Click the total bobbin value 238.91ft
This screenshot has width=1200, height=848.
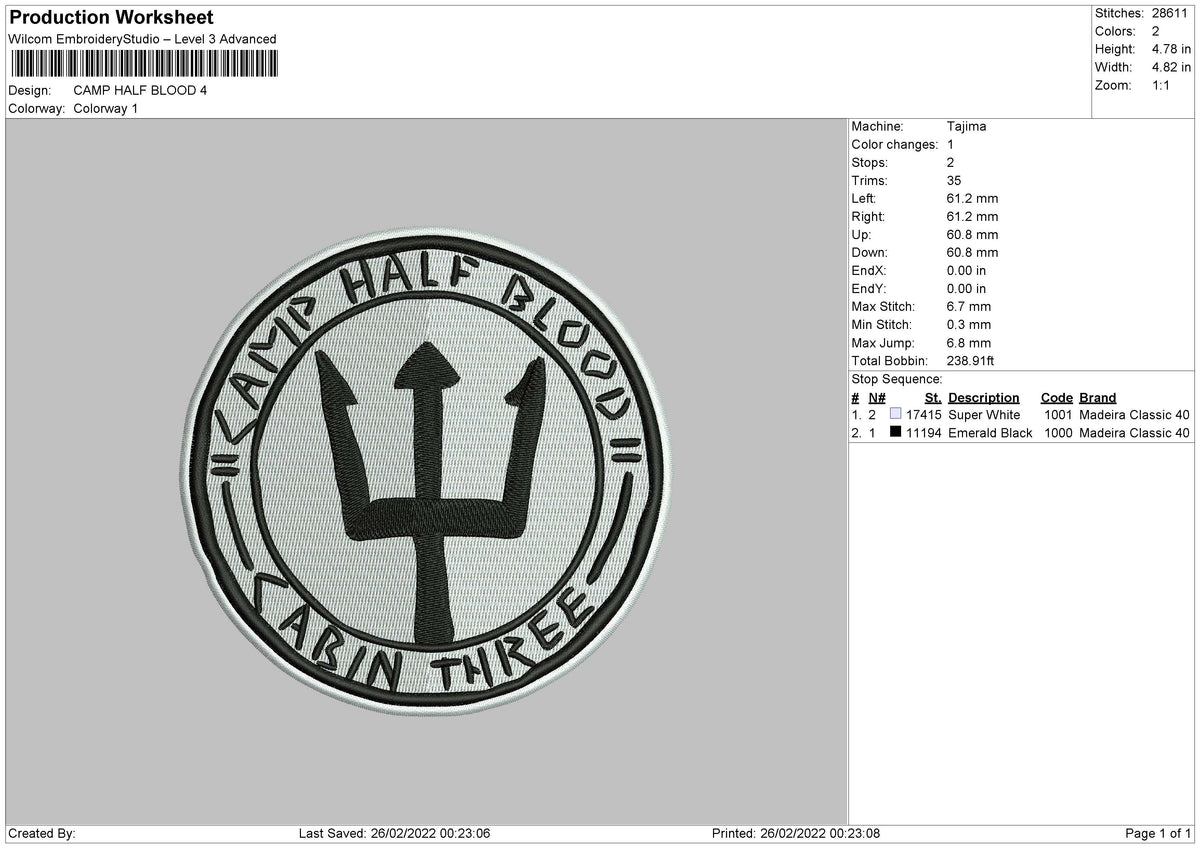click(970, 360)
